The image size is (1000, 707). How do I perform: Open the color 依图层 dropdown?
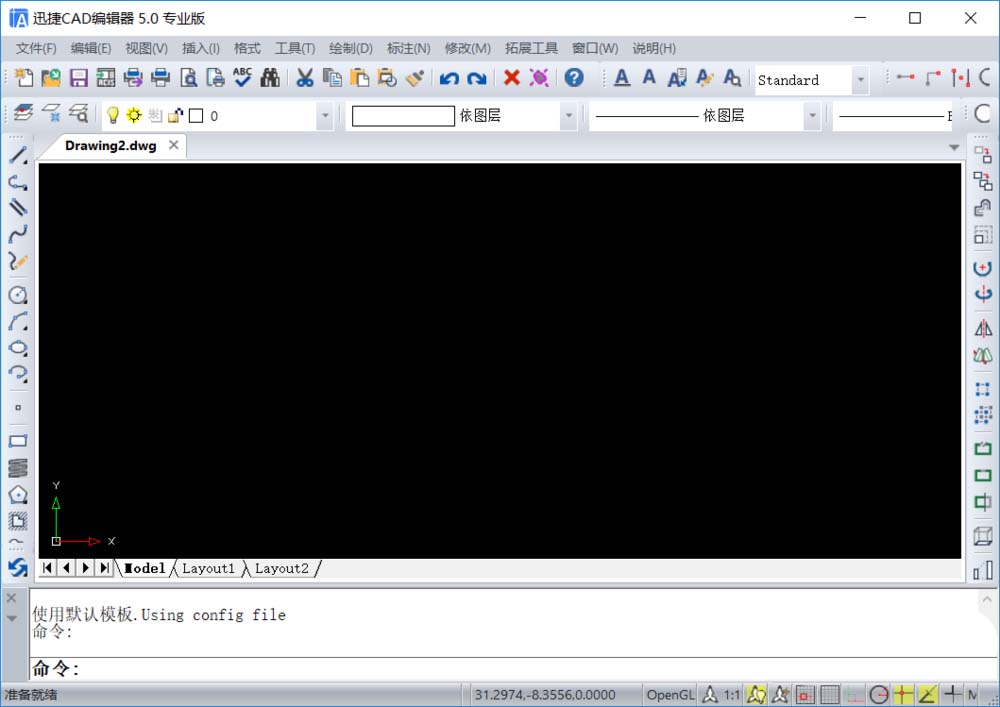tap(568, 115)
